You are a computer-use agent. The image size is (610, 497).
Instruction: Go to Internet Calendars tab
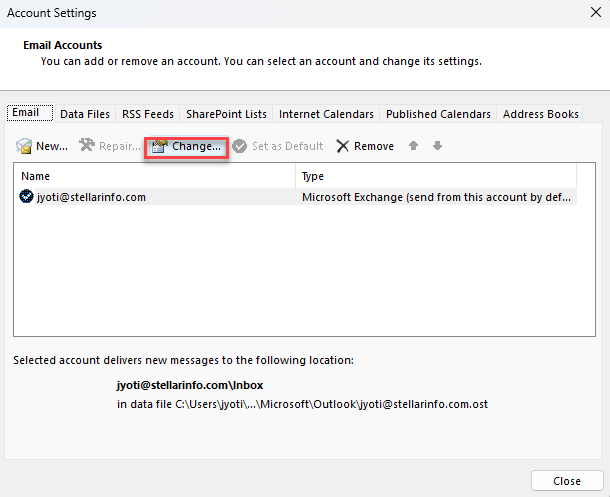coord(326,114)
